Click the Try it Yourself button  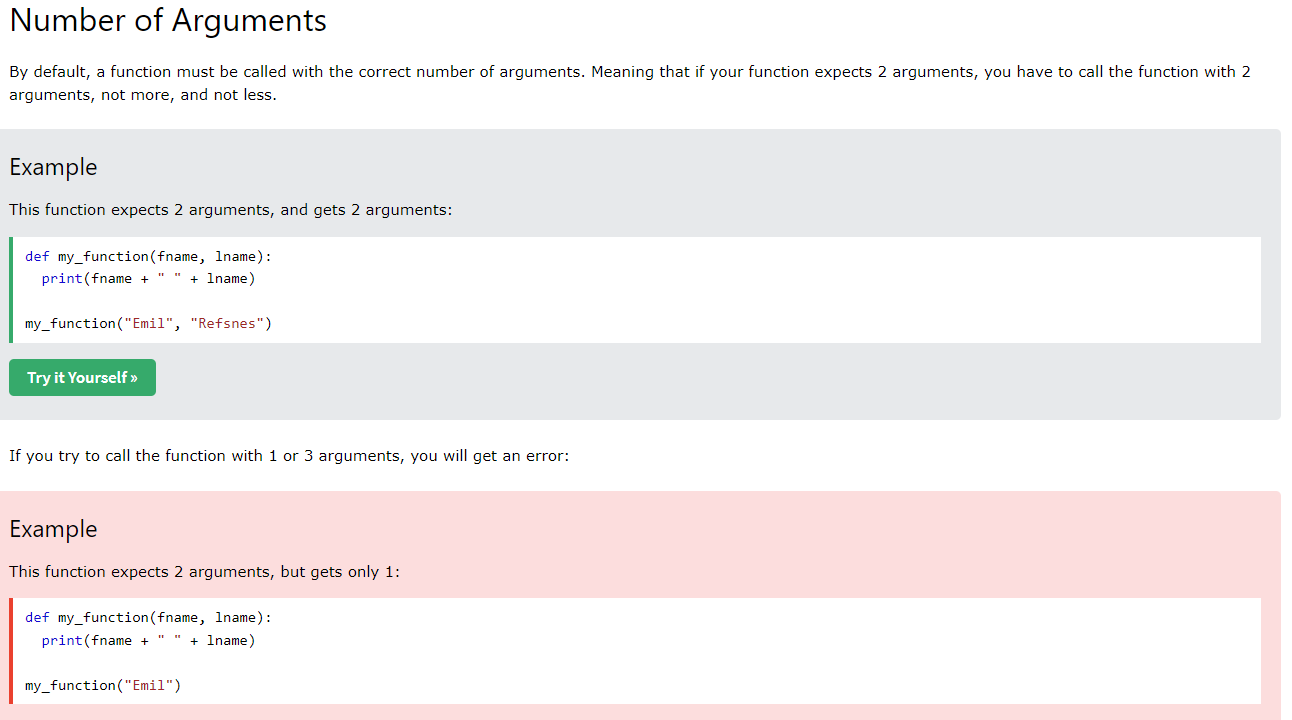[x=82, y=377]
